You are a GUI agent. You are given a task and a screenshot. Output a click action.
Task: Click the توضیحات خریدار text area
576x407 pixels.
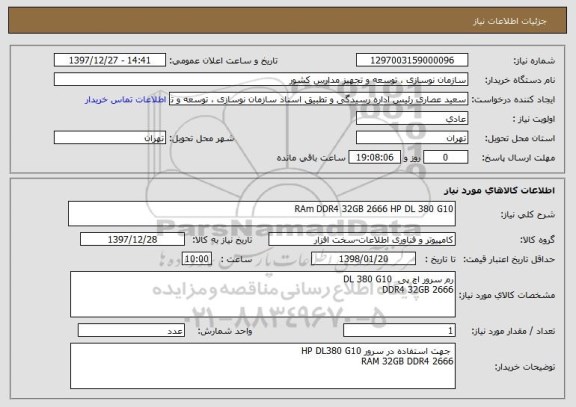pyautogui.click(x=263, y=366)
